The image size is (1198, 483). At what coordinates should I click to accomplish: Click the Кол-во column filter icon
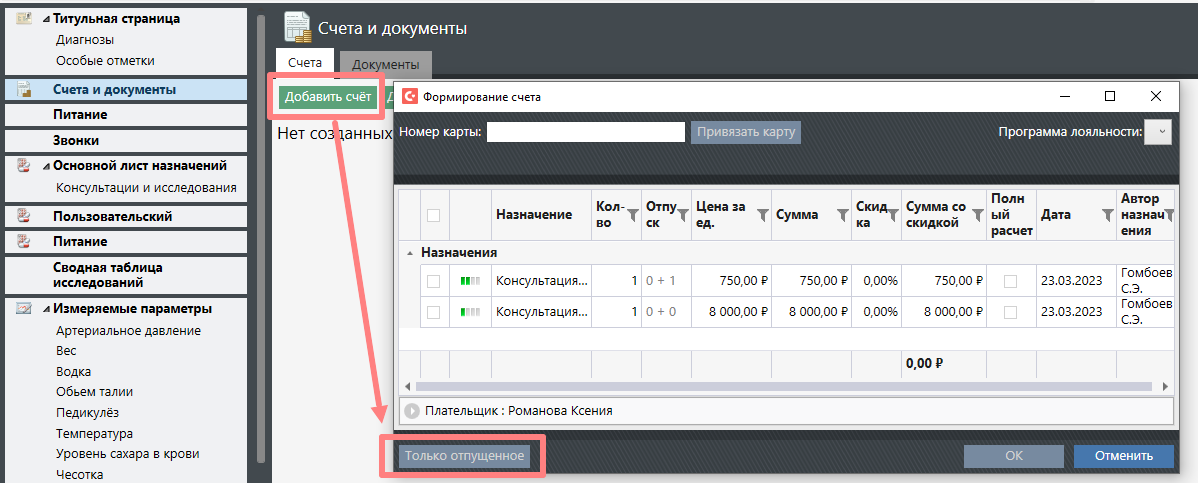click(x=630, y=215)
